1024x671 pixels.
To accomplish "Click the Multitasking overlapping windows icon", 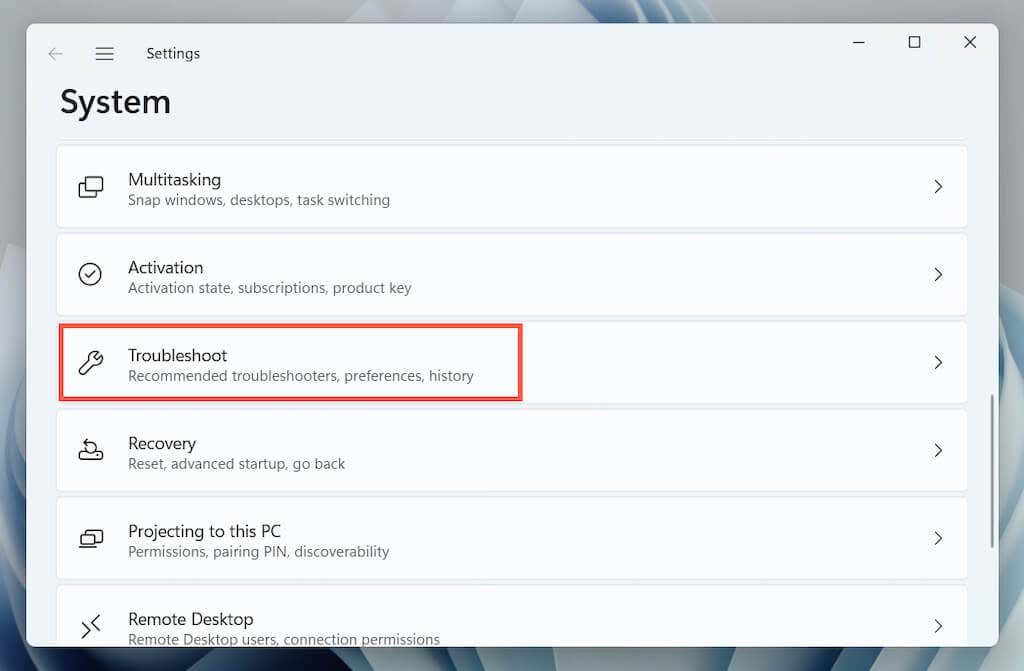I will pos(91,187).
